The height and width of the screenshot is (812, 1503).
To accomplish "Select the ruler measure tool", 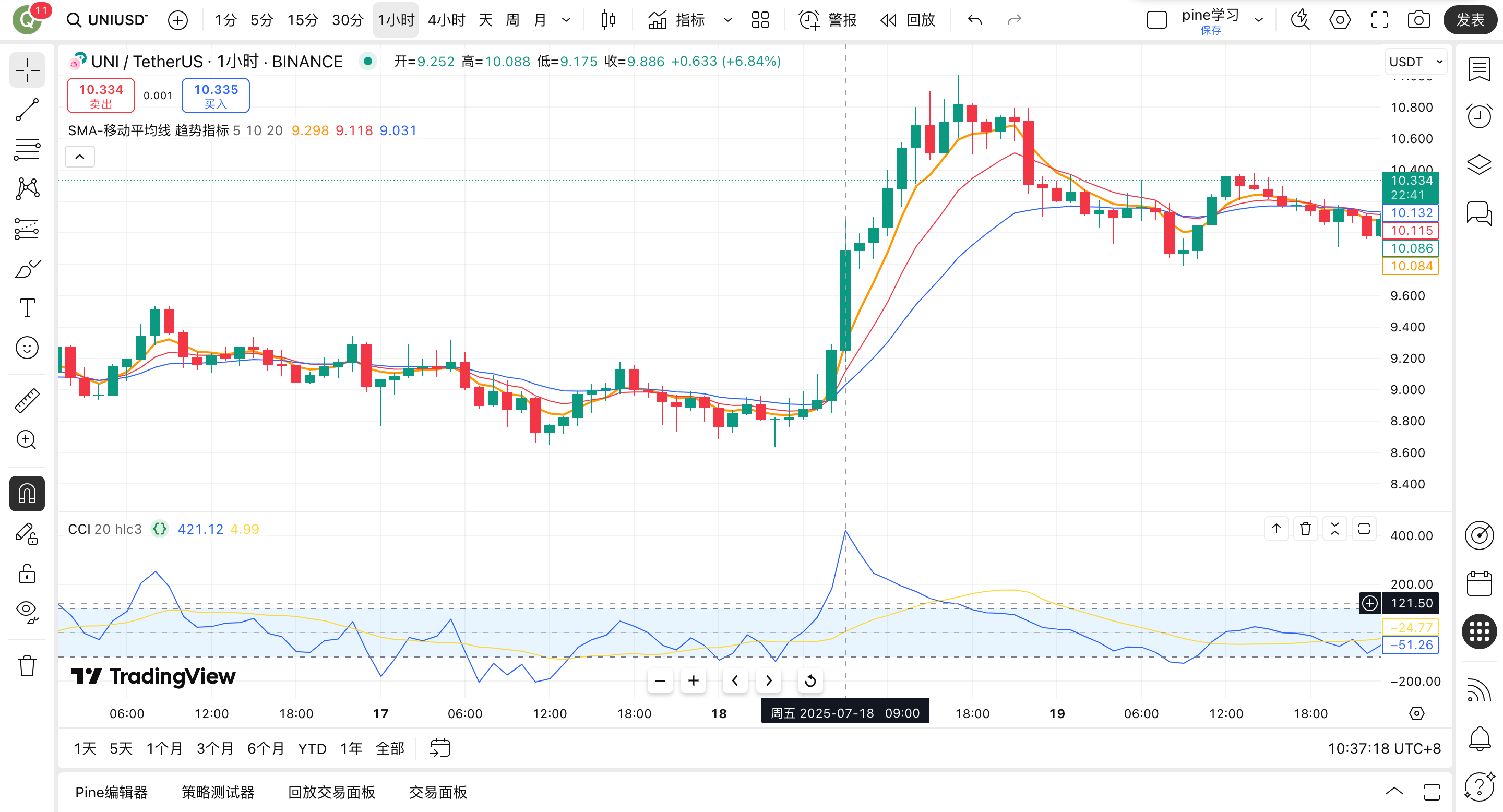I will tap(27, 401).
